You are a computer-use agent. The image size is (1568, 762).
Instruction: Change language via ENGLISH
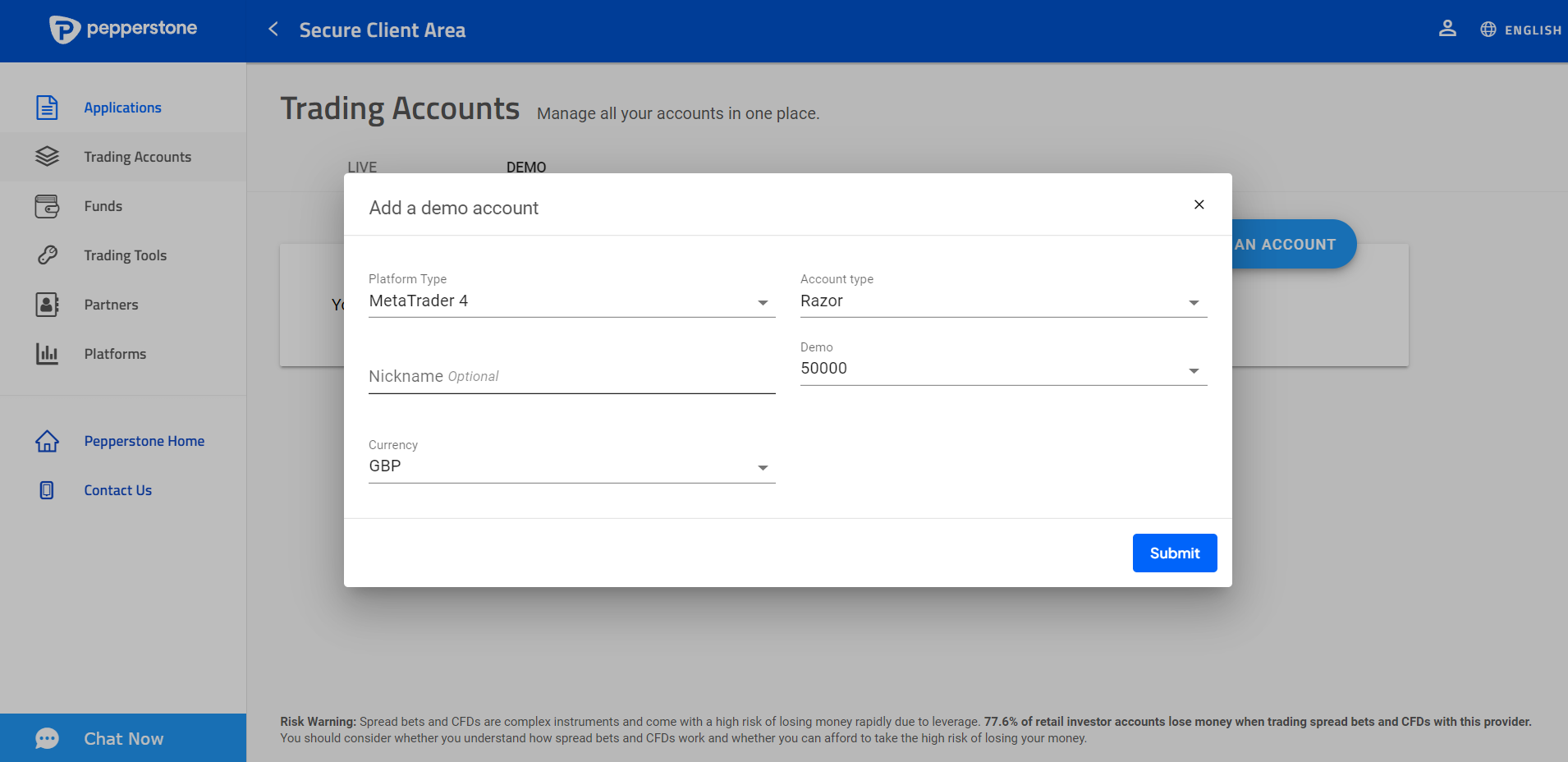1533,30
